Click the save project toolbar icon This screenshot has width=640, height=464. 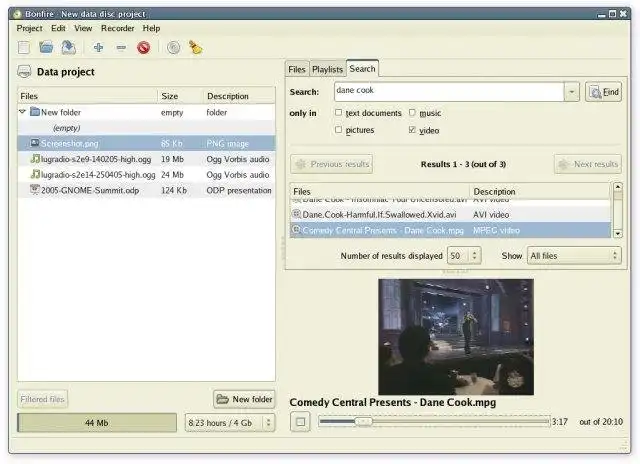click(69, 48)
